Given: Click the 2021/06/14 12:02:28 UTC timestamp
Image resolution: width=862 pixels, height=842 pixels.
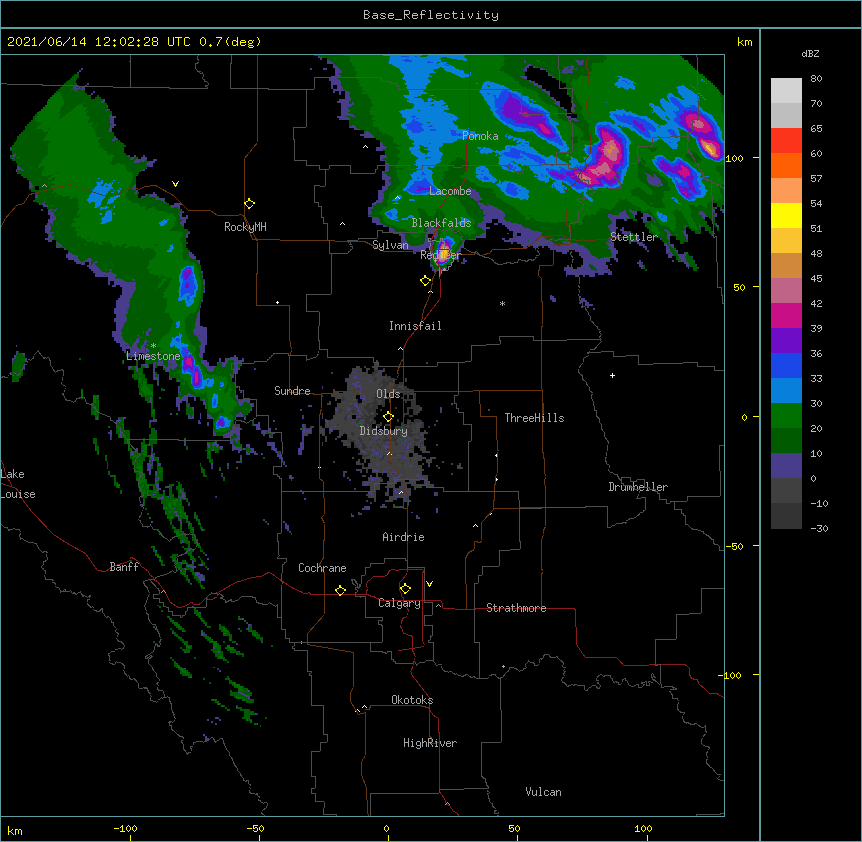Looking at the screenshot, I should (99, 42).
